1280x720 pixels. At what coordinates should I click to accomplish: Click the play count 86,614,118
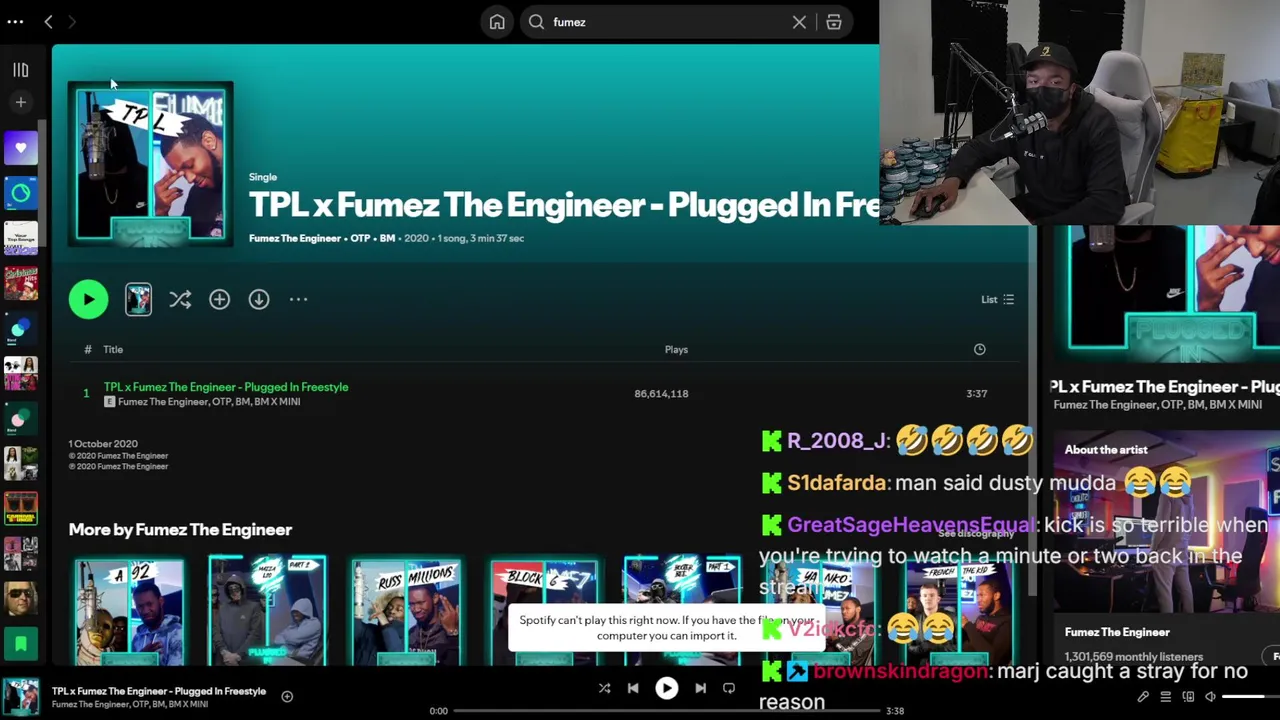[x=661, y=393]
